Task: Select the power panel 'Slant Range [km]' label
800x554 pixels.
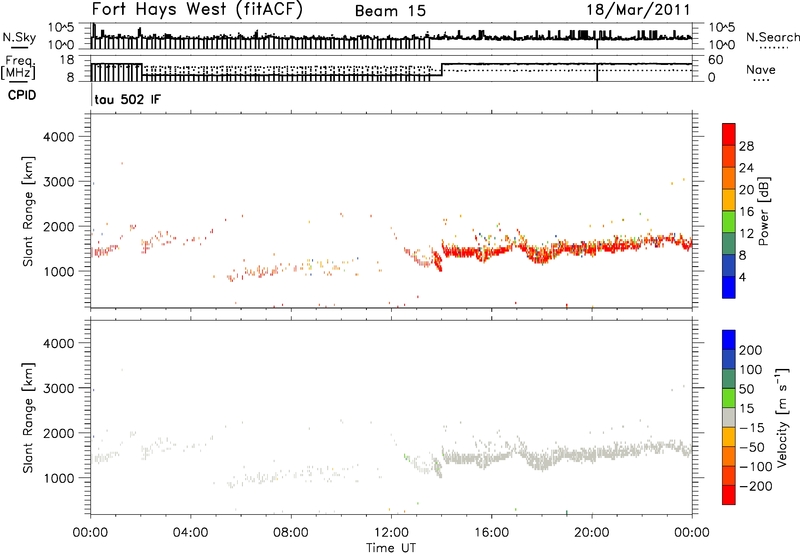Action: (x=28, y=211)
